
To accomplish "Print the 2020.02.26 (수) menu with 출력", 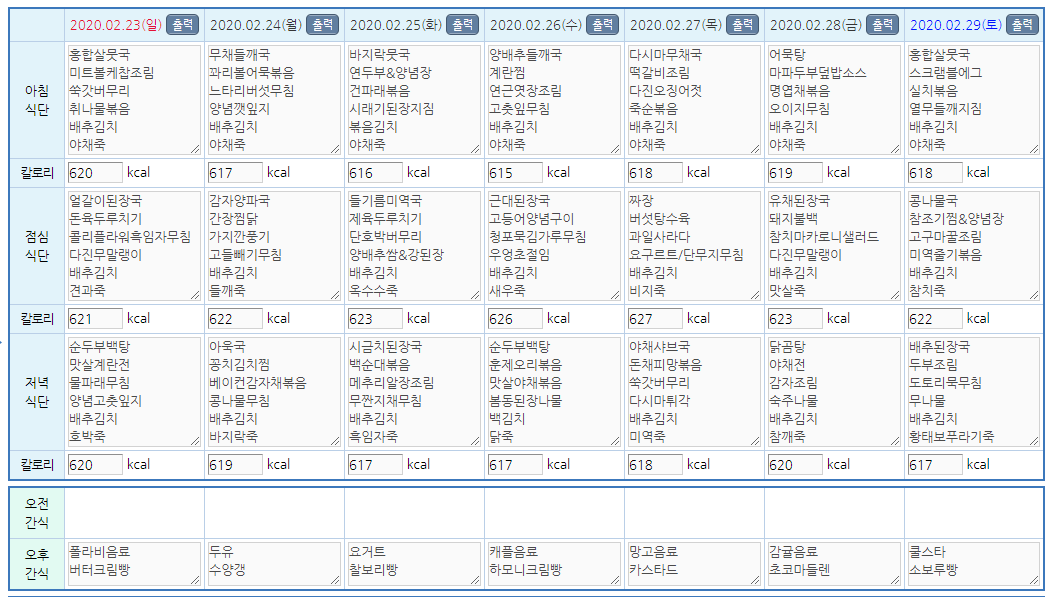I will (602, 24).
